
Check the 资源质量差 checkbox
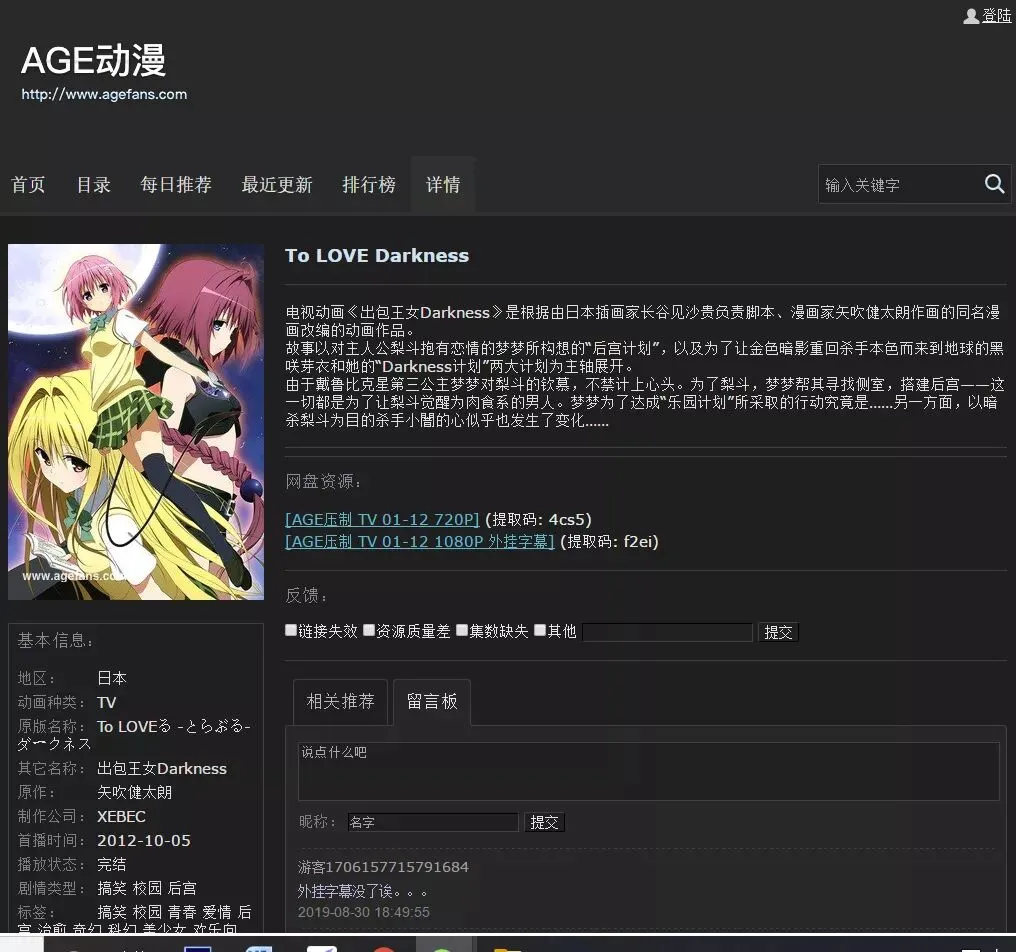(x=369, y=631)
